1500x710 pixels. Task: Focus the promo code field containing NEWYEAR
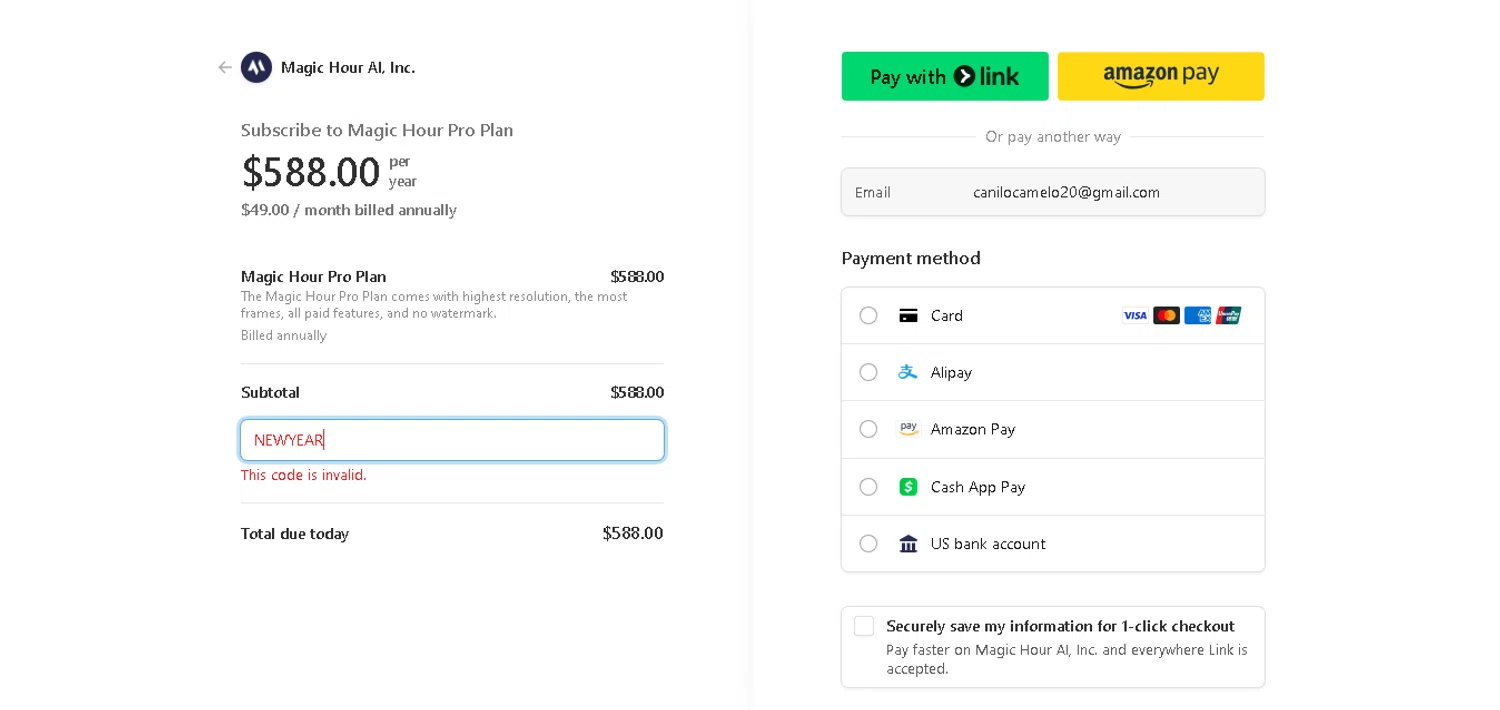pos(452,440)
